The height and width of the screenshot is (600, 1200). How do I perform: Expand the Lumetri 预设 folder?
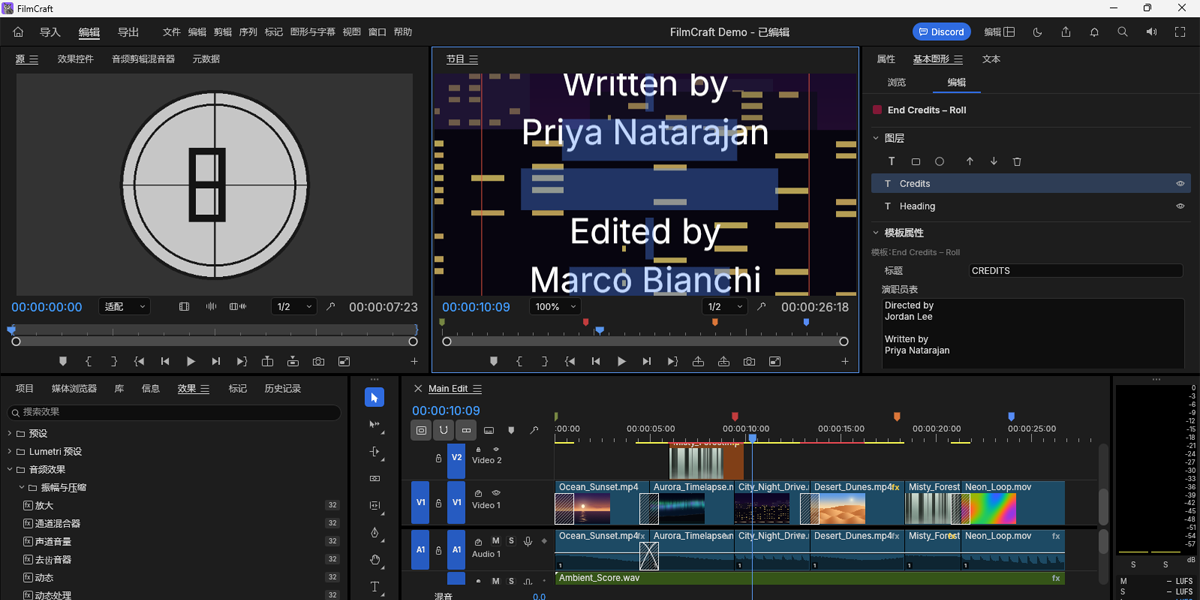pyautogui.click(x=9, y=451)
